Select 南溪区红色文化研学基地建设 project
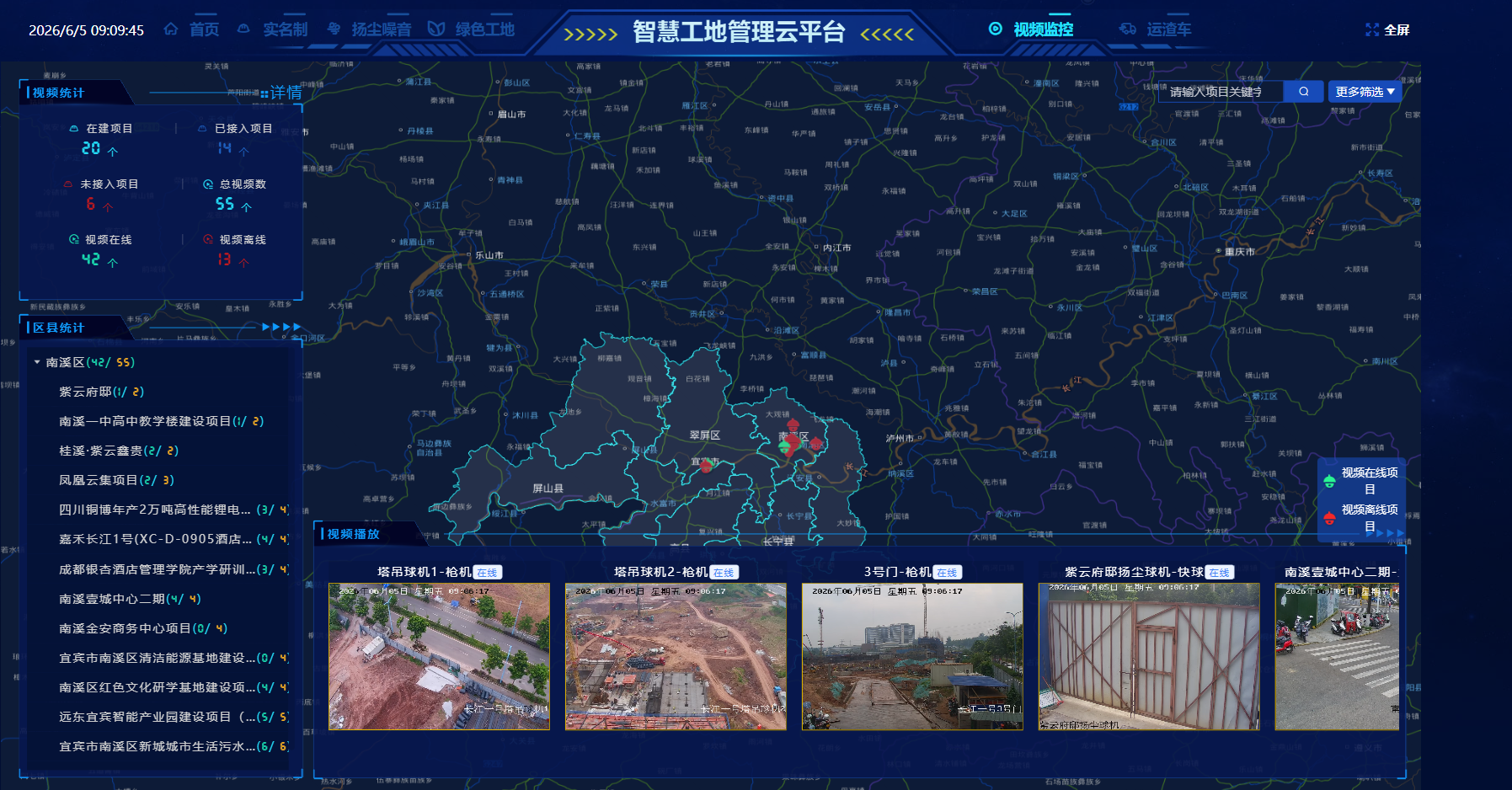This screenshot has width=1512, height=790. pos(174,687)
